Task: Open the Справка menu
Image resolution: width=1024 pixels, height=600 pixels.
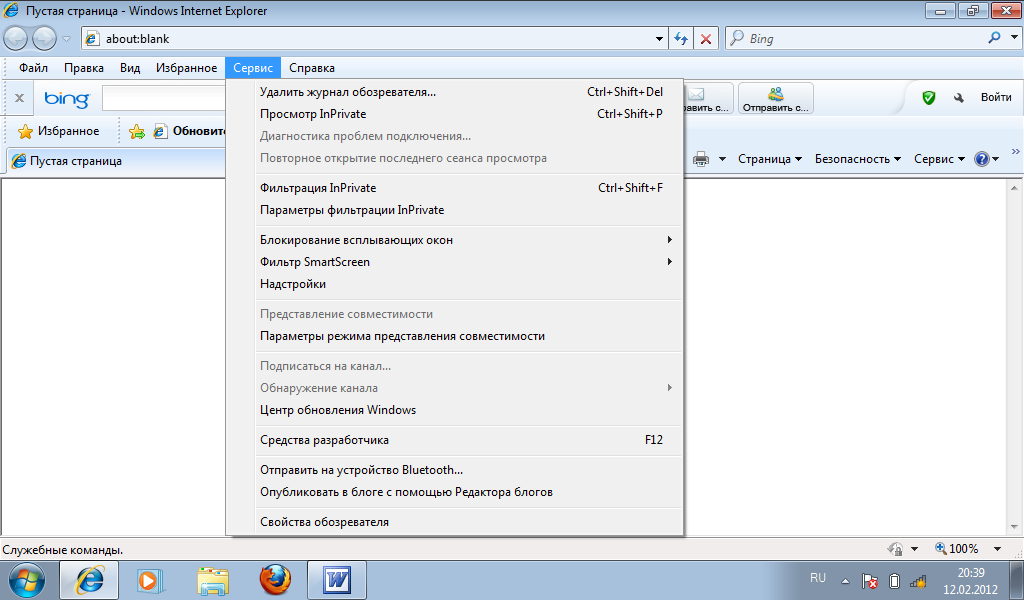Action: pyautogui.click(x=312, y=68)
